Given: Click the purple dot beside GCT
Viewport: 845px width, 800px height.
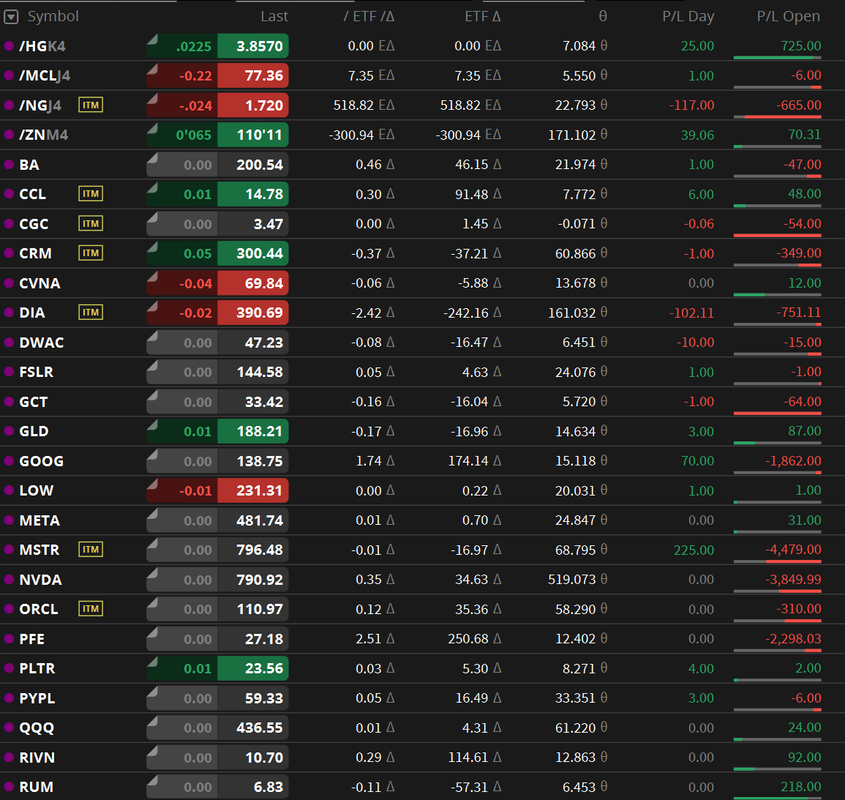Looking at the screenshot, I should pos(9,402).
